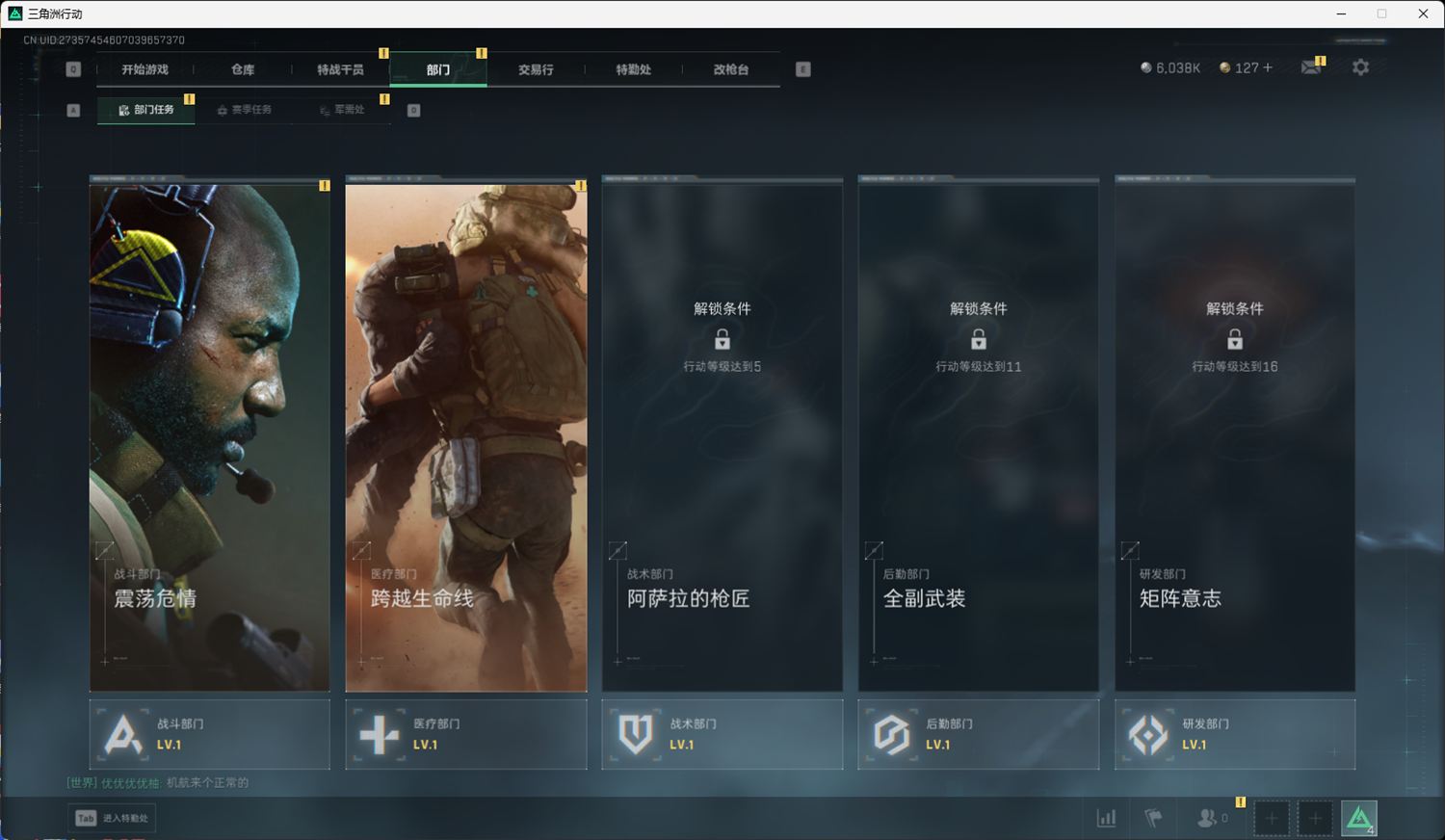Switch to the 交易行 tab

536,69
